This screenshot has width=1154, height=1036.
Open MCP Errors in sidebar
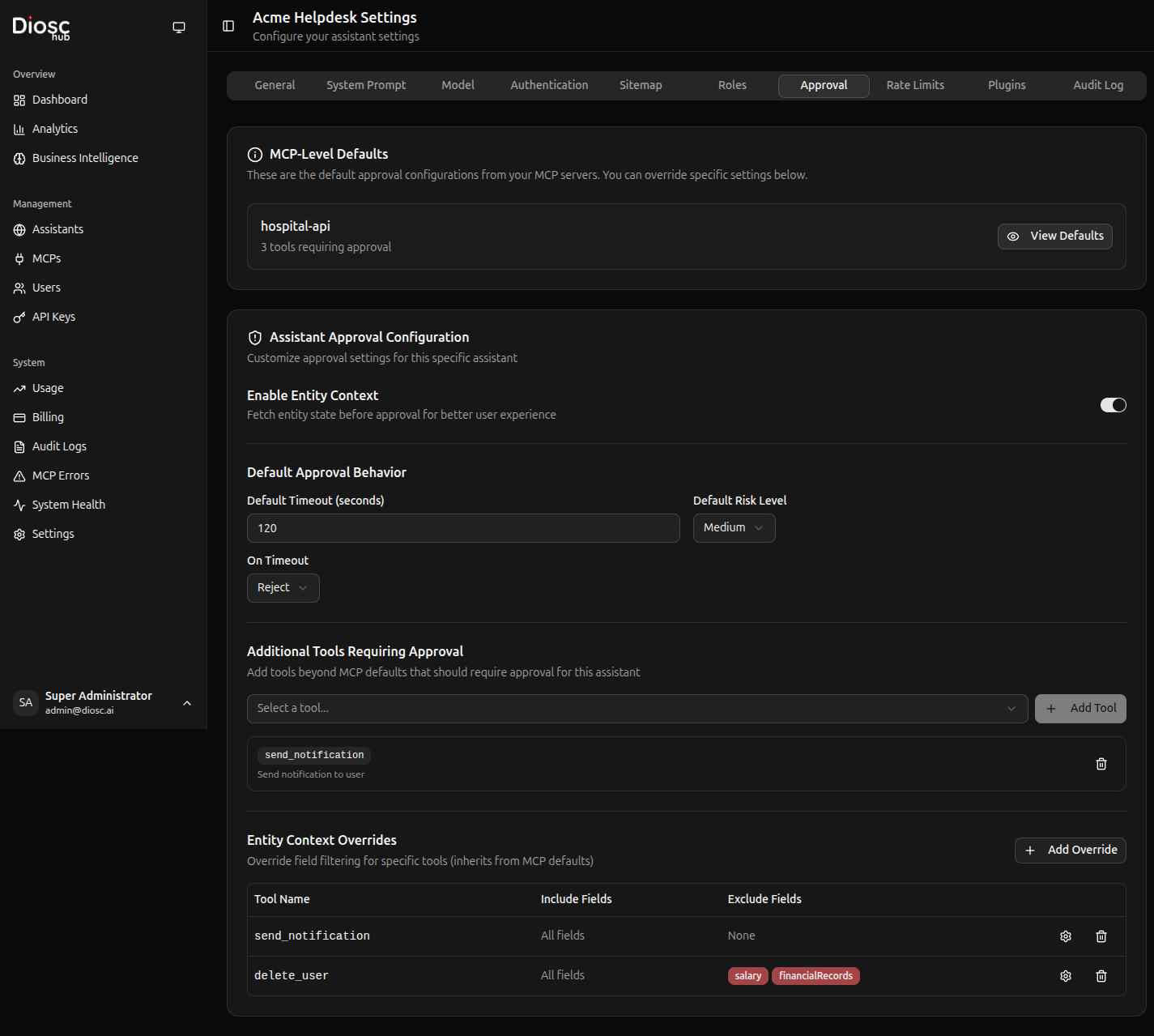61,475
